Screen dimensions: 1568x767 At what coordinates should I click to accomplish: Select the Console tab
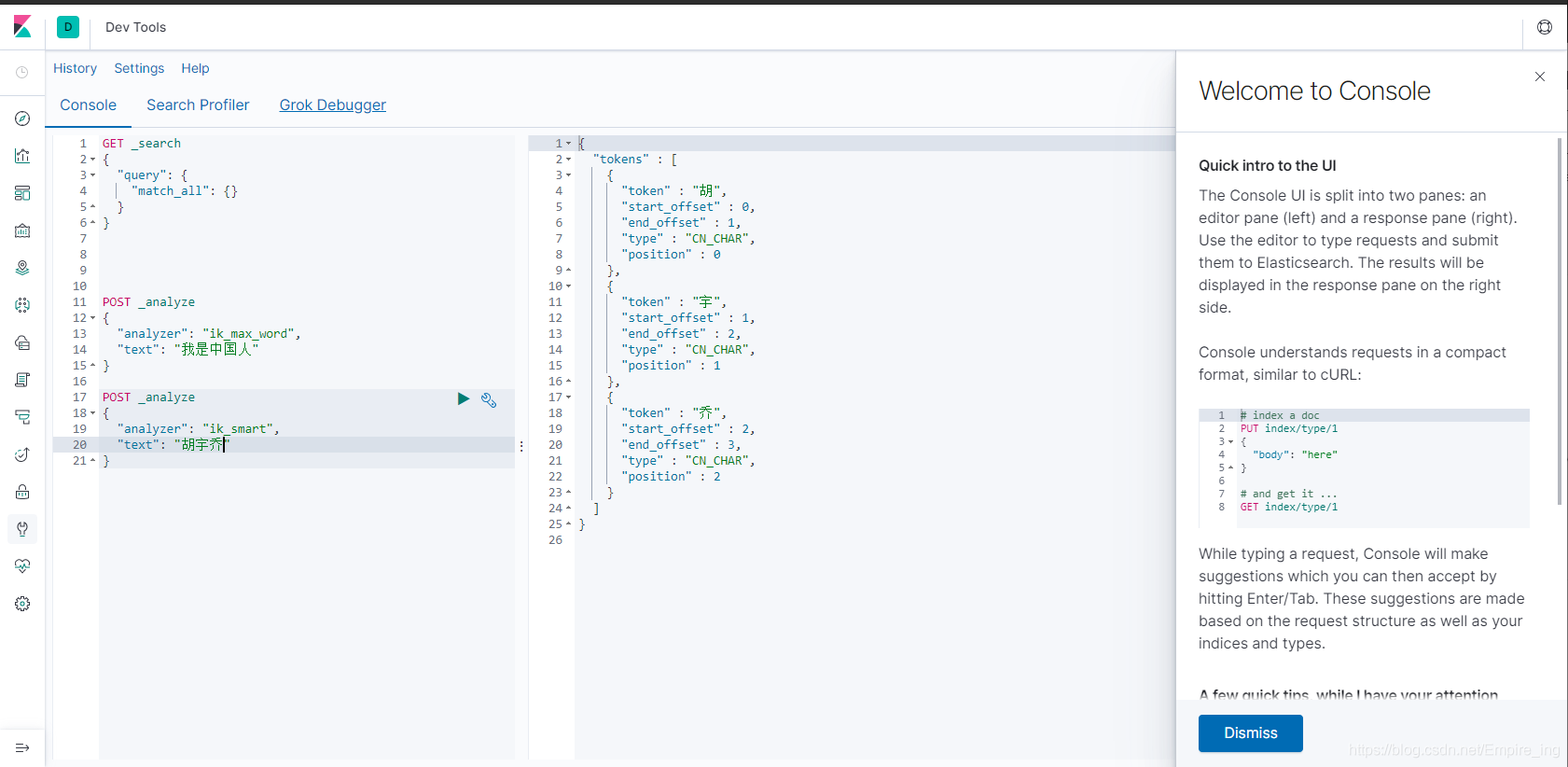click(x=89, y=105)
